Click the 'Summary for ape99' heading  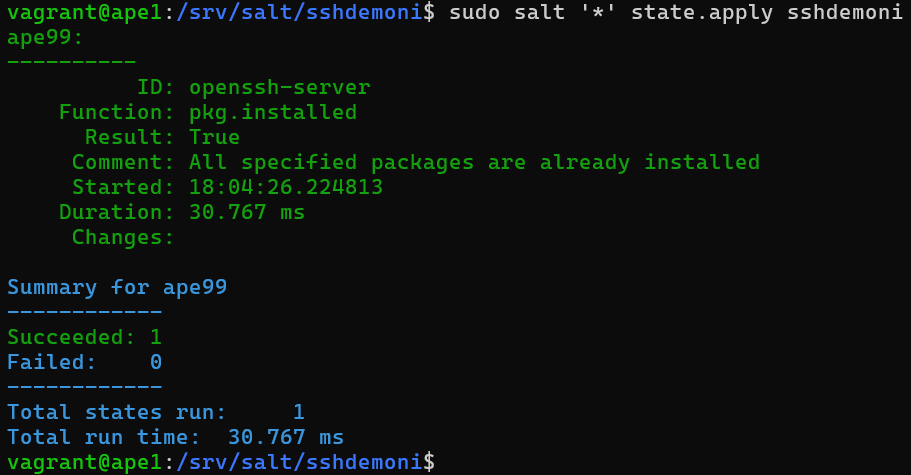[117, 287]
